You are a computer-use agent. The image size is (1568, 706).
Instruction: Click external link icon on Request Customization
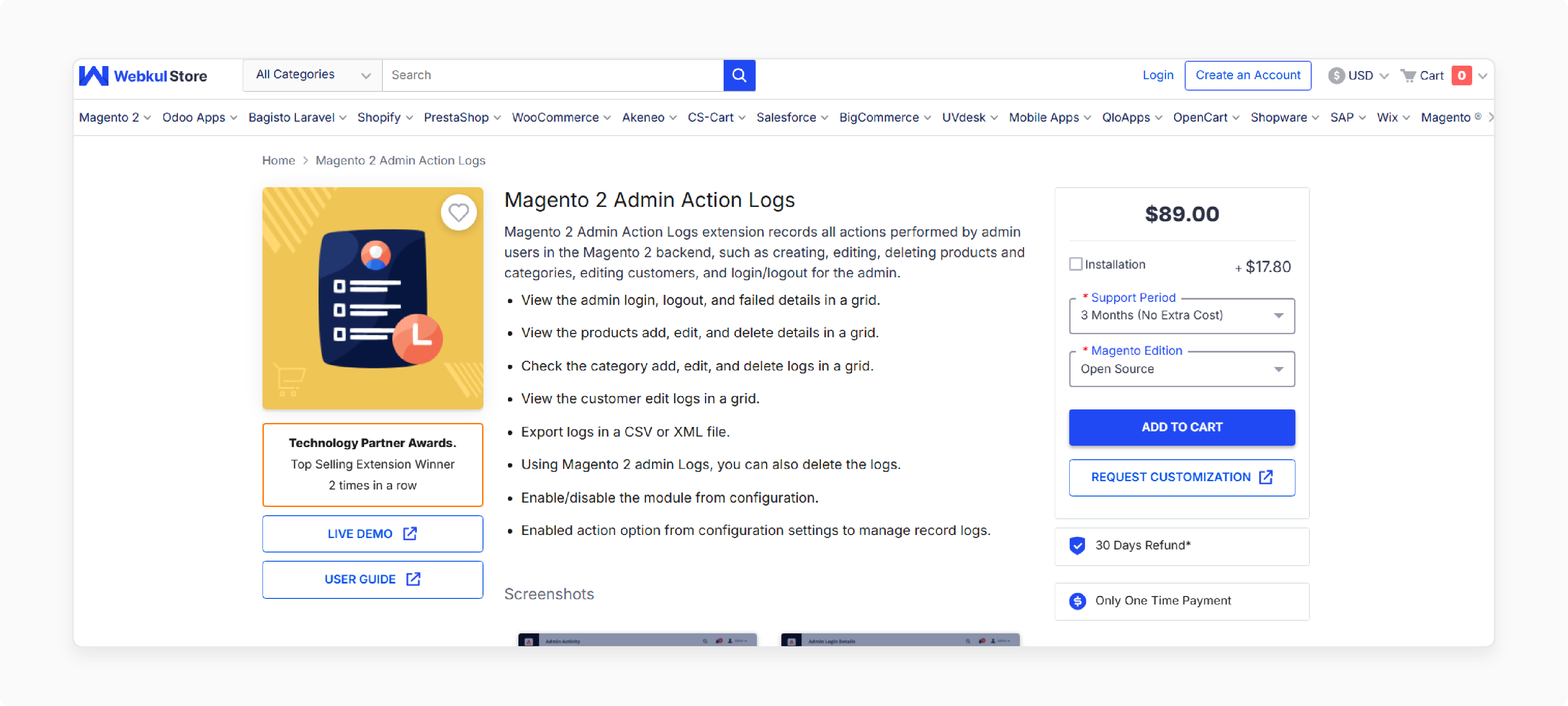[x=1266, y=476]
